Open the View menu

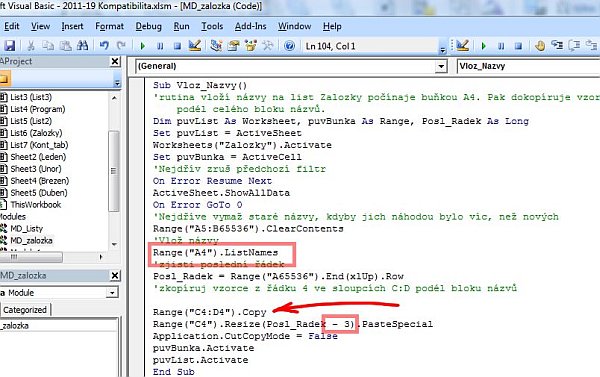[x=41, y=26]
